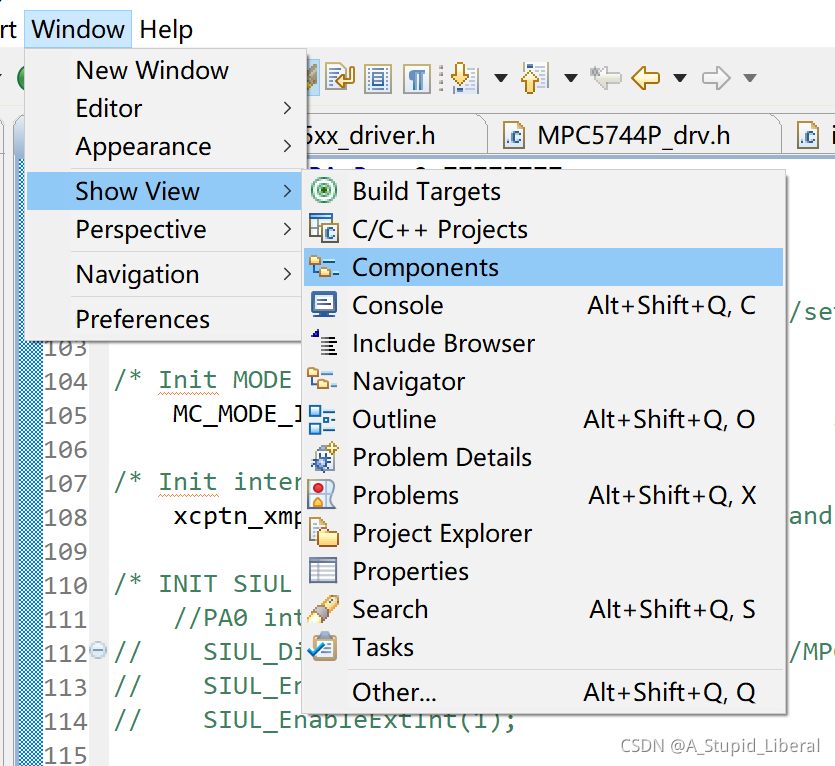Click the Console monitor icon
This screenshot has width=835, height=766.
click(x=324, y=305)
